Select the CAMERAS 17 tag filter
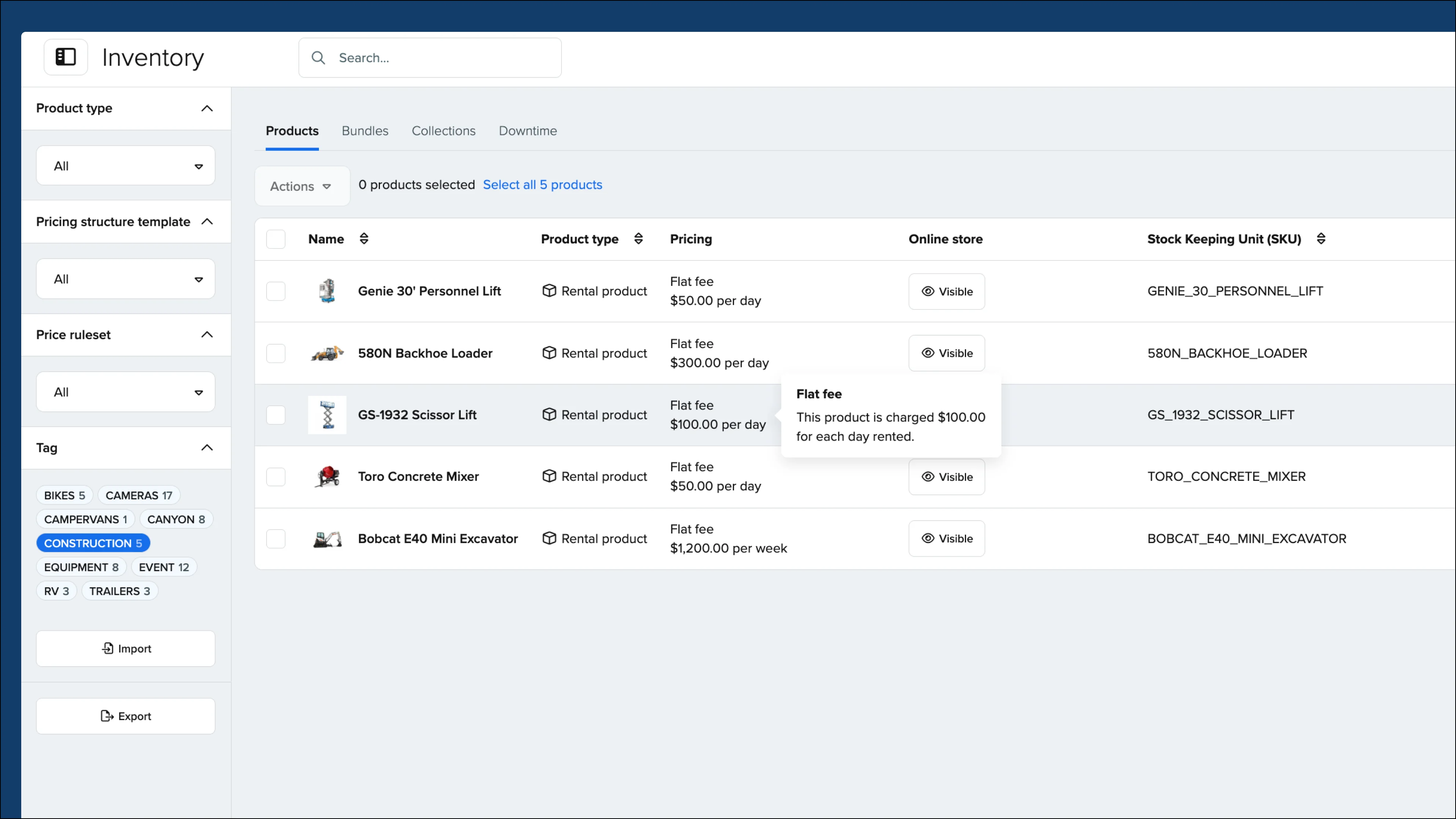This screenshot has width=1456, height=819. coord(138,495)
